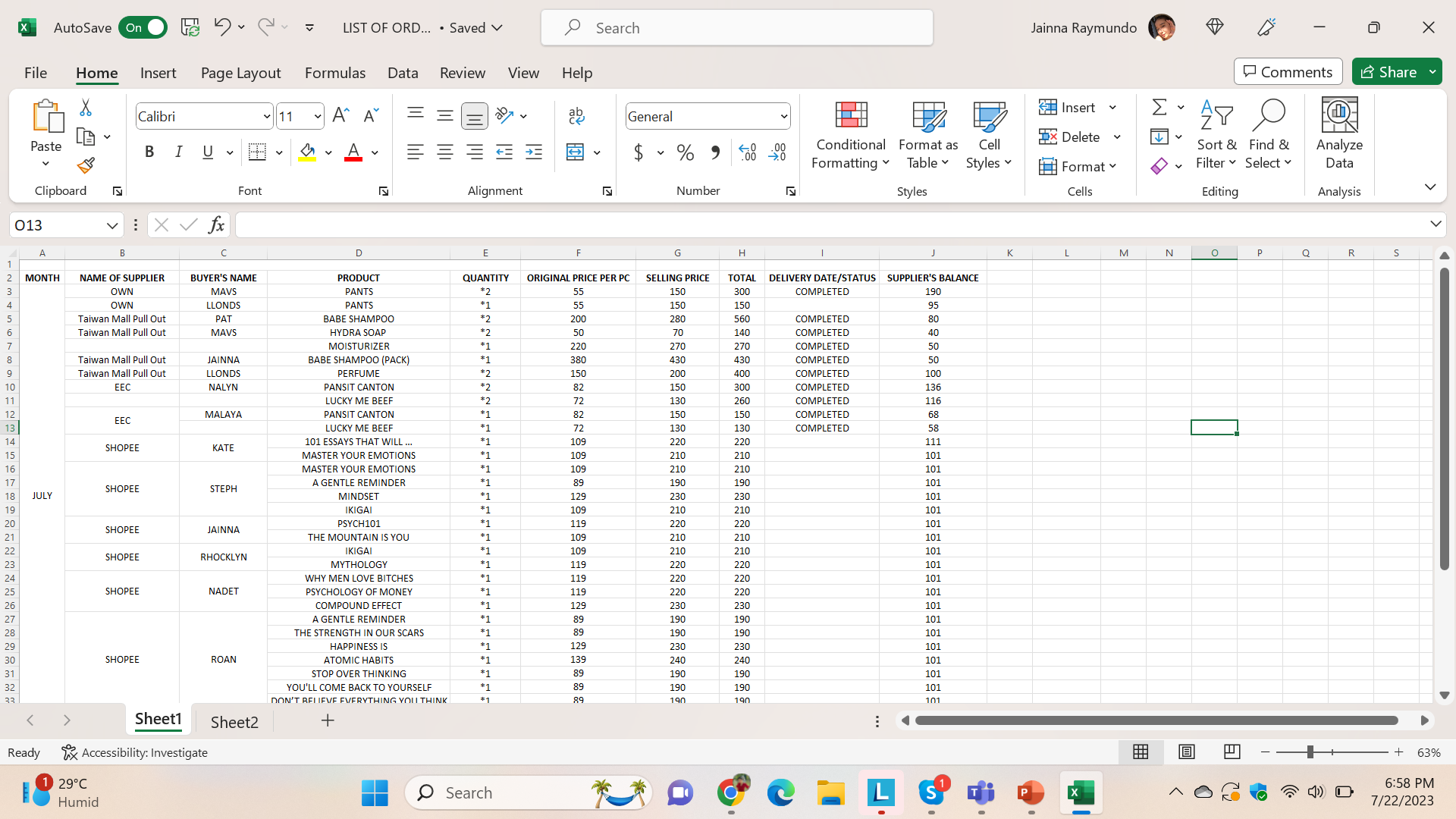1456x819 pixels.
Task: Click the Share button
Action: tap(1388, 72)
